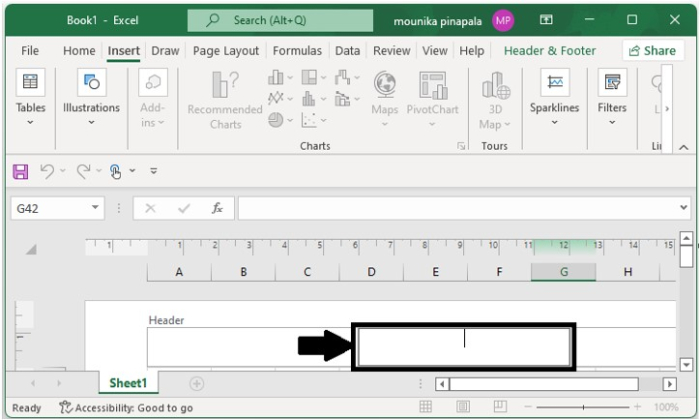Image resolution: width=700 pixels, height=420 pixels.
Task: Click the zoom out minus button
Action: (528, 407)
